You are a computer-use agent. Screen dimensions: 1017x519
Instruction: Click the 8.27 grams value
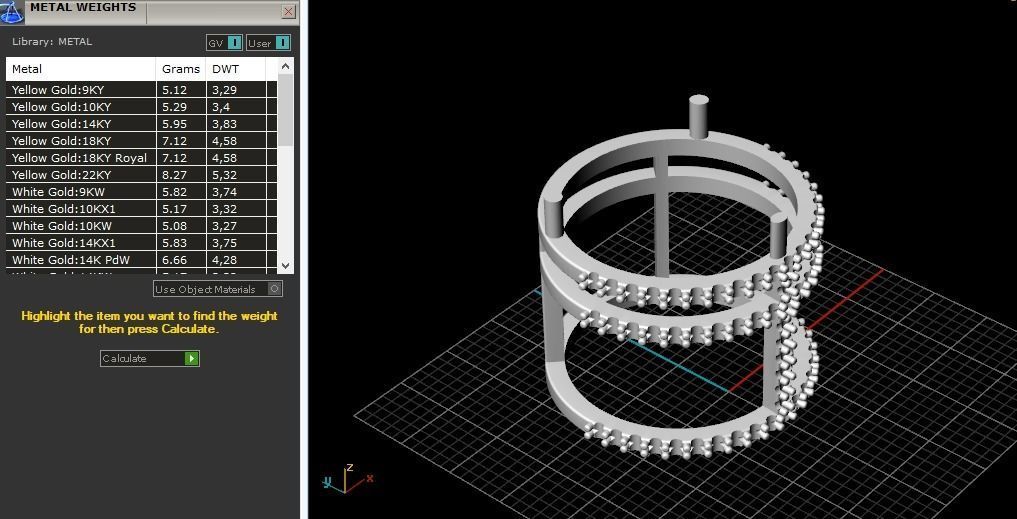[174, 175]
